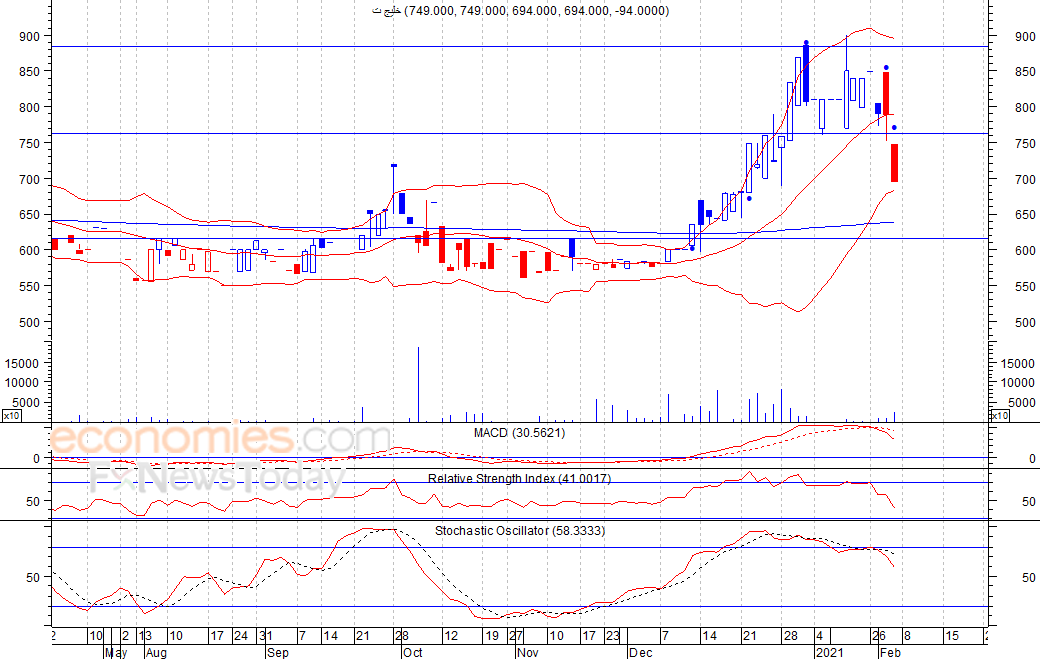1040x659 pixels.
Task: Click the chart title with price values 749.000
Action: coord(521,11)
